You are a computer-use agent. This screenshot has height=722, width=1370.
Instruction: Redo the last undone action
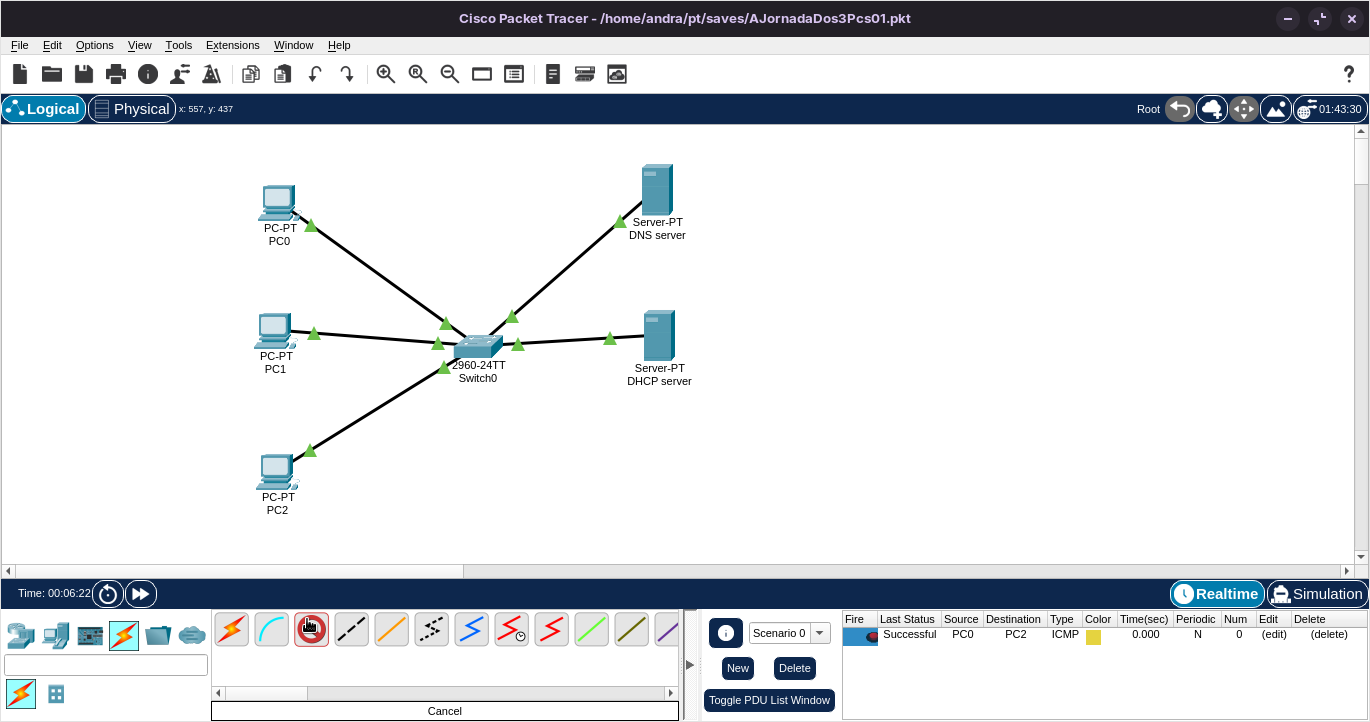tap(347, 74)
